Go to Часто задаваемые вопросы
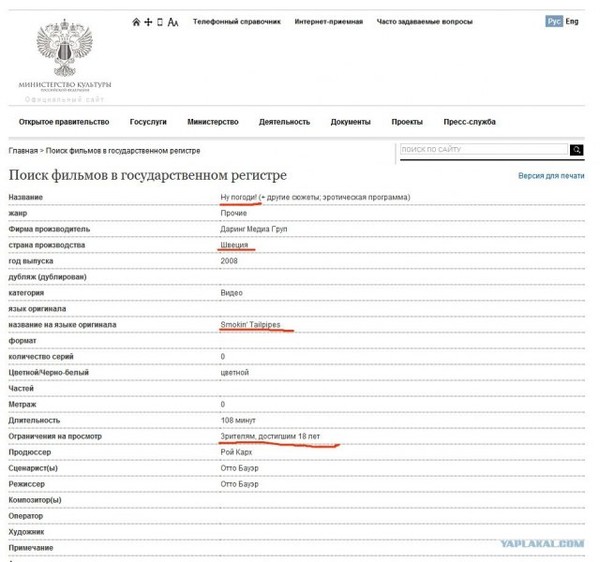This screenshot has height=562, width=600. click(424, 21)
